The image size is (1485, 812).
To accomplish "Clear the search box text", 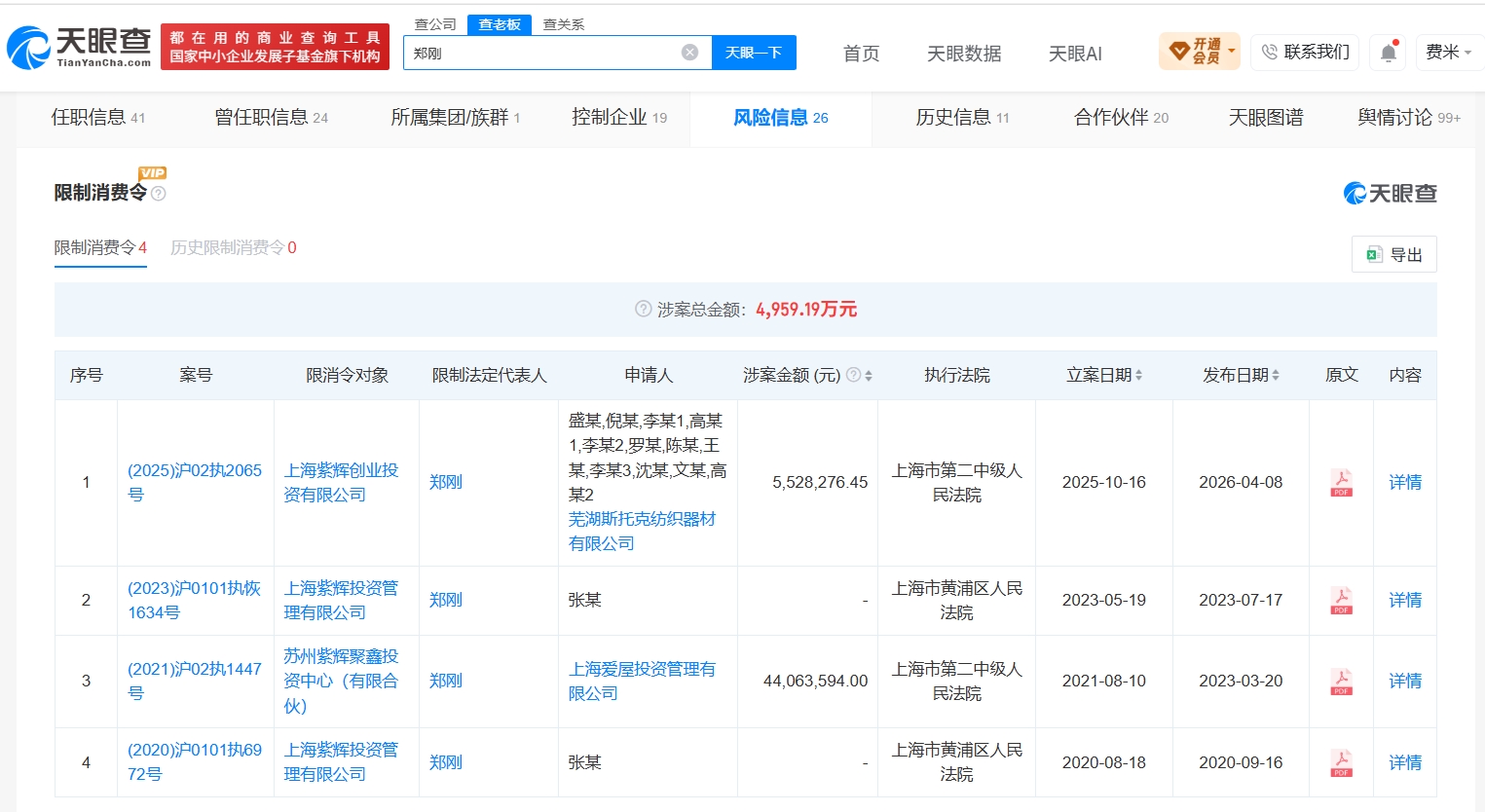I will pyautogui.click(x=689, y=53).
